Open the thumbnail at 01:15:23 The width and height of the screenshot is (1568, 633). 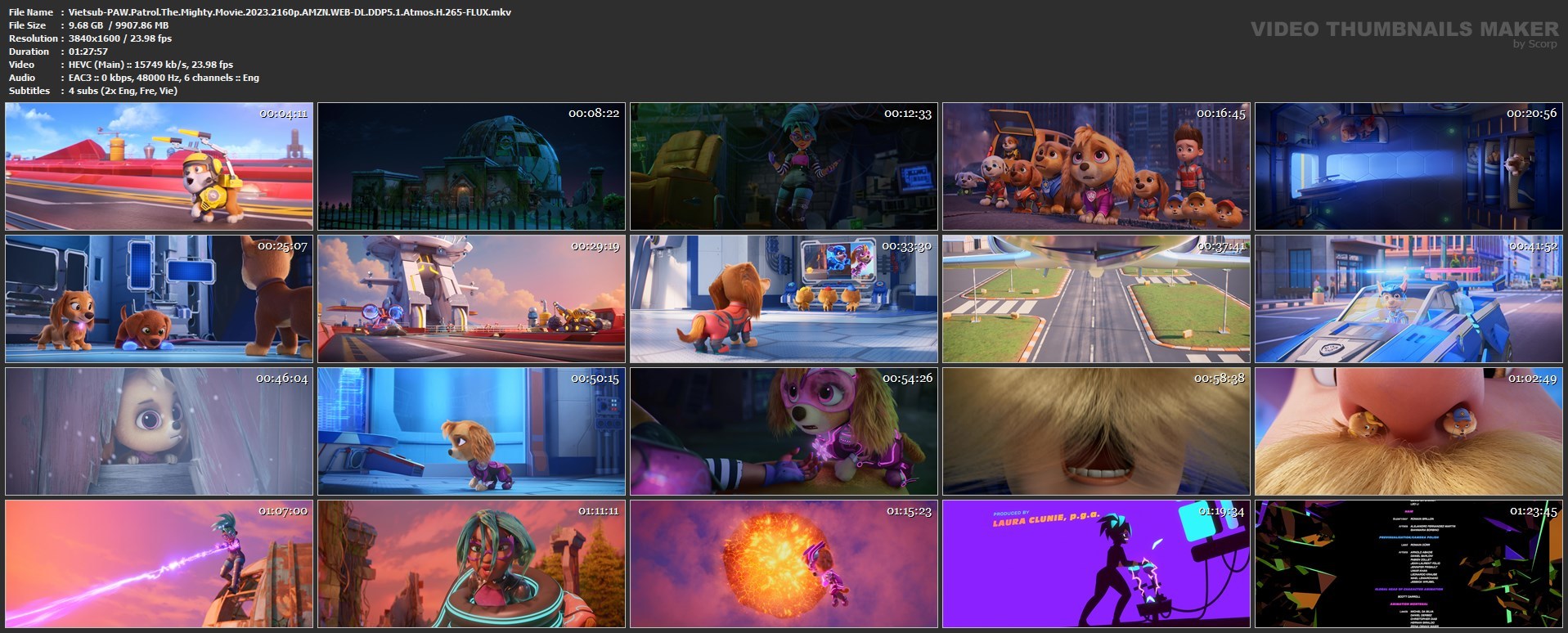point(784,564)
